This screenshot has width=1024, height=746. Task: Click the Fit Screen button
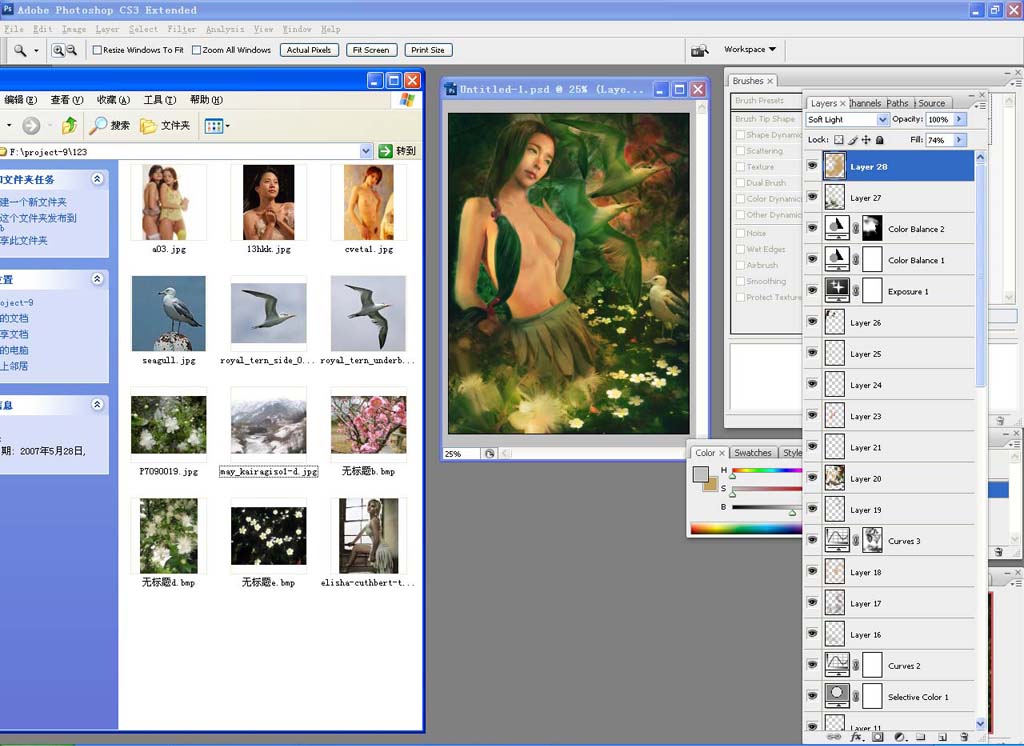click(x=371, y=50)
